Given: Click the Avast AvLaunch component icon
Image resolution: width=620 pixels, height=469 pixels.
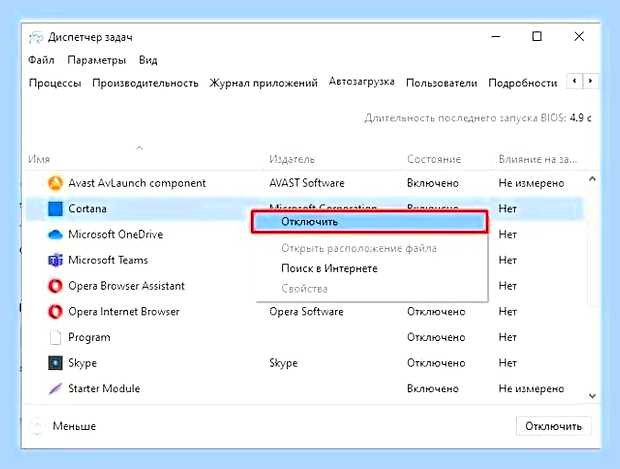Looking at the screenshot, I should click(55, 183).
